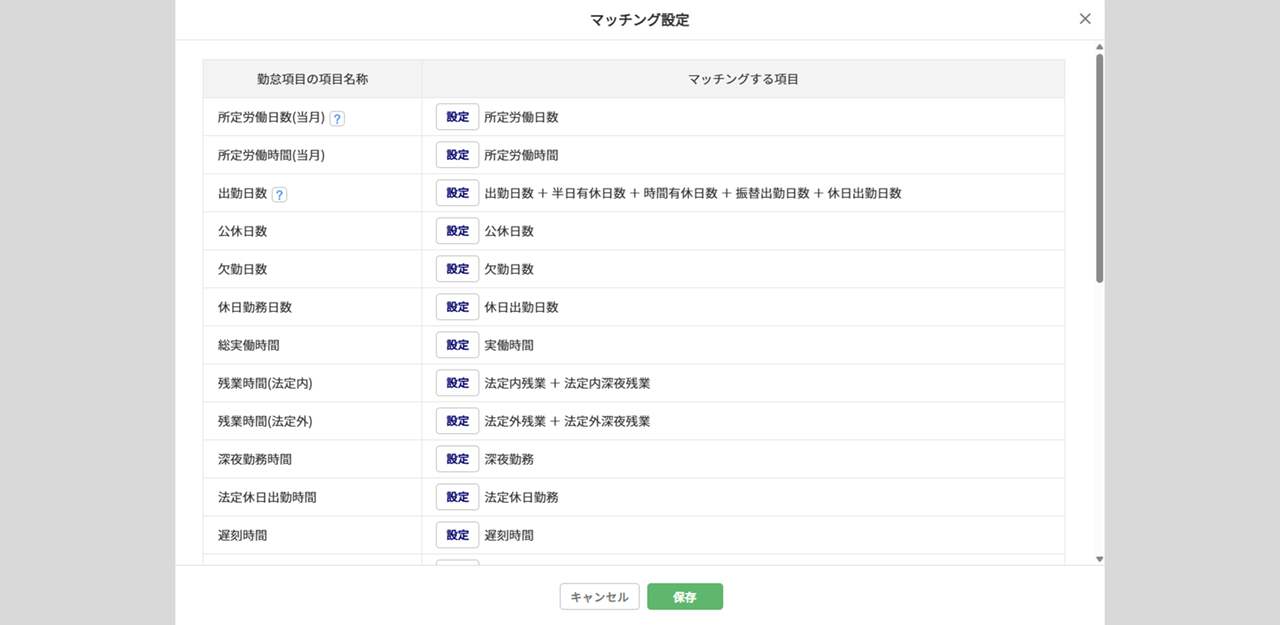Click help icon next to 所定労働日数(当月)
The width and height of the screenshot is (1280, 625).
337,118
